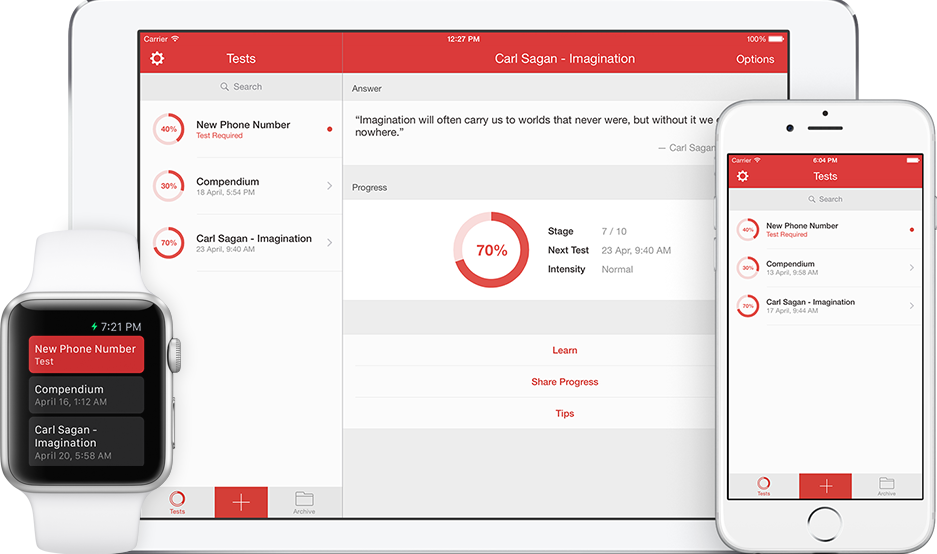This screenshot has height=554, width=937.
Task: Click 30% progress ring on iPhone
Action: 748,268
